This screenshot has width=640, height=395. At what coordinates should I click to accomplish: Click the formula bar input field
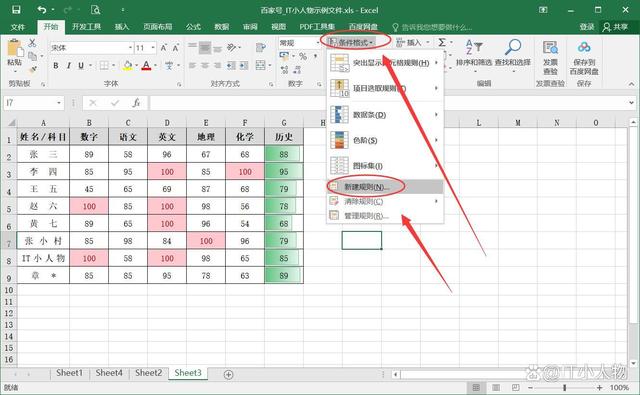pyautogui.click(x=388, y=102)
